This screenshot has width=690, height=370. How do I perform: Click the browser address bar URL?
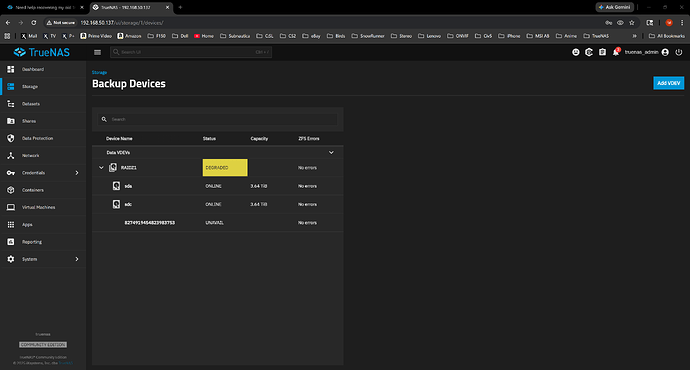pos(122,22)
